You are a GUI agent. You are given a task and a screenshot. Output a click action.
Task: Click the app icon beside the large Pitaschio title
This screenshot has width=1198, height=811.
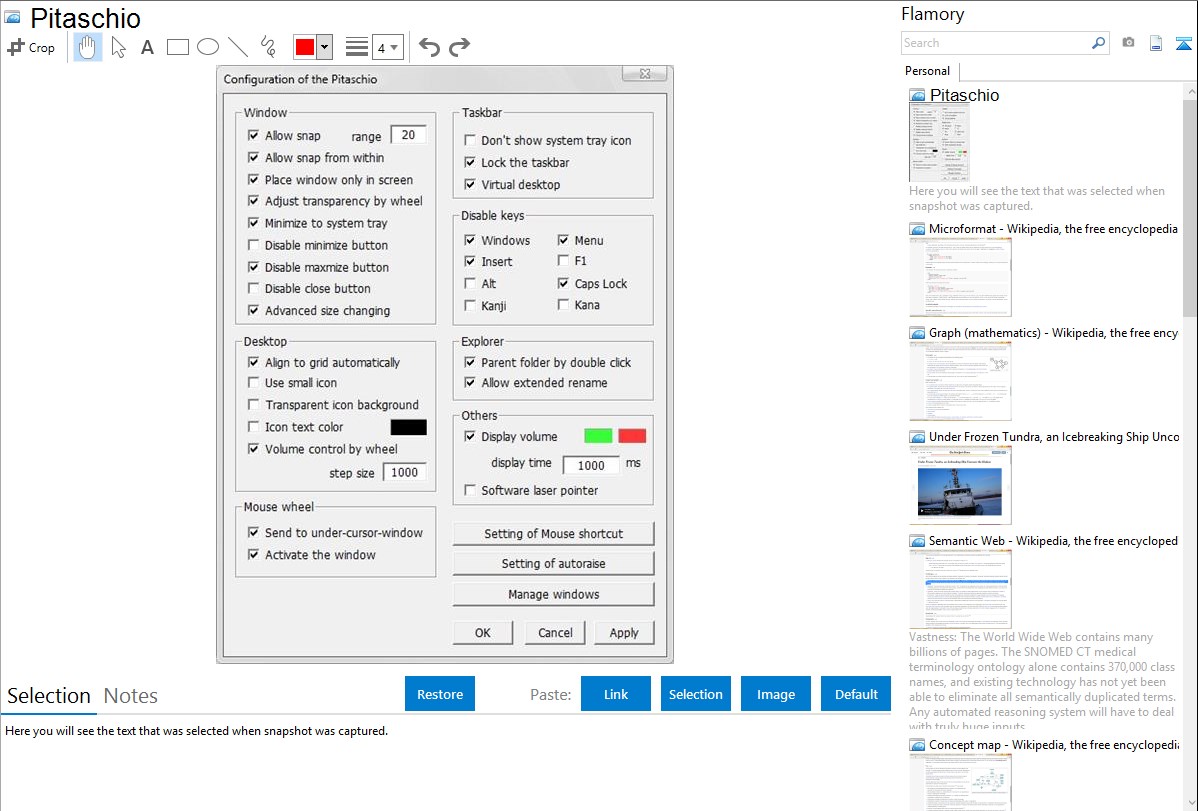(x=13, y=18)
